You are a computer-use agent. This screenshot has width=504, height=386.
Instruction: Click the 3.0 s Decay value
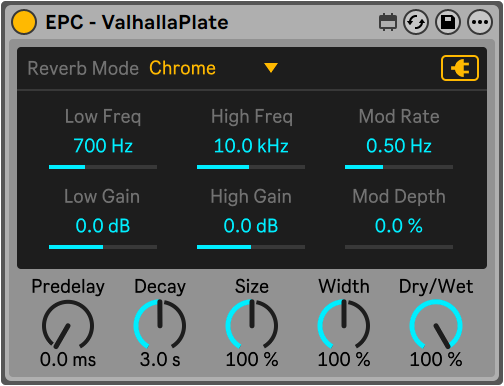[x=160, y=360]
